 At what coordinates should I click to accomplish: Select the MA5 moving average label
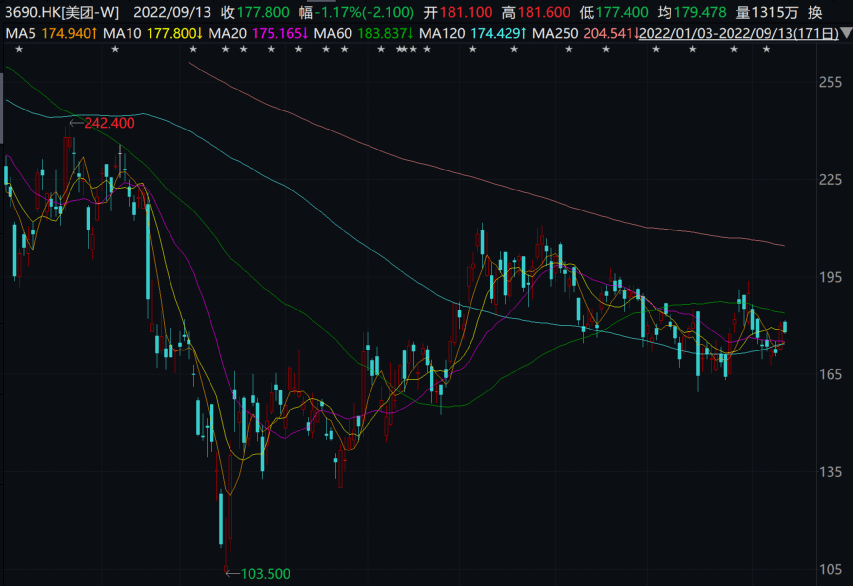click(23, 34)
